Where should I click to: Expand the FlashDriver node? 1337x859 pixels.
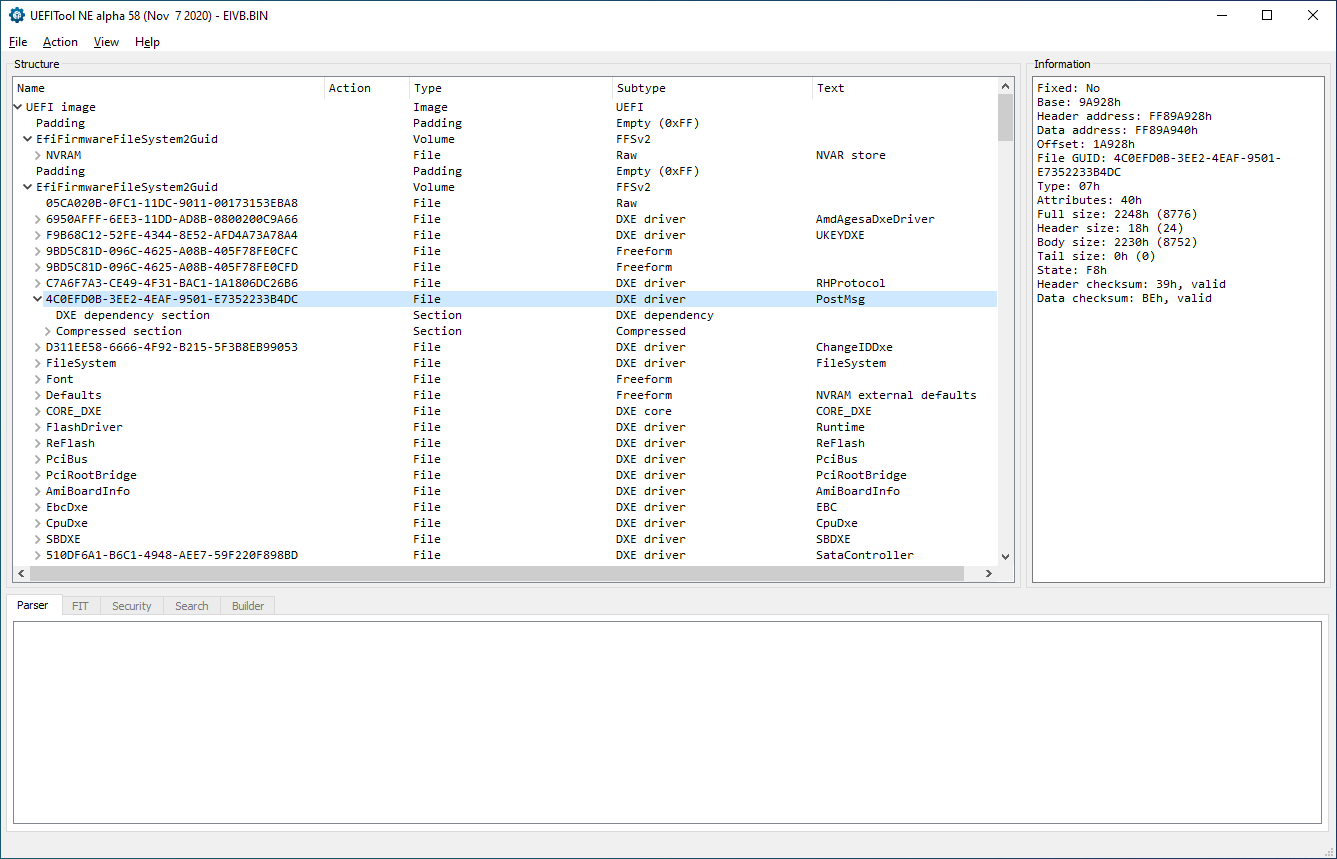pyautogui.click(x=38, y=427)
